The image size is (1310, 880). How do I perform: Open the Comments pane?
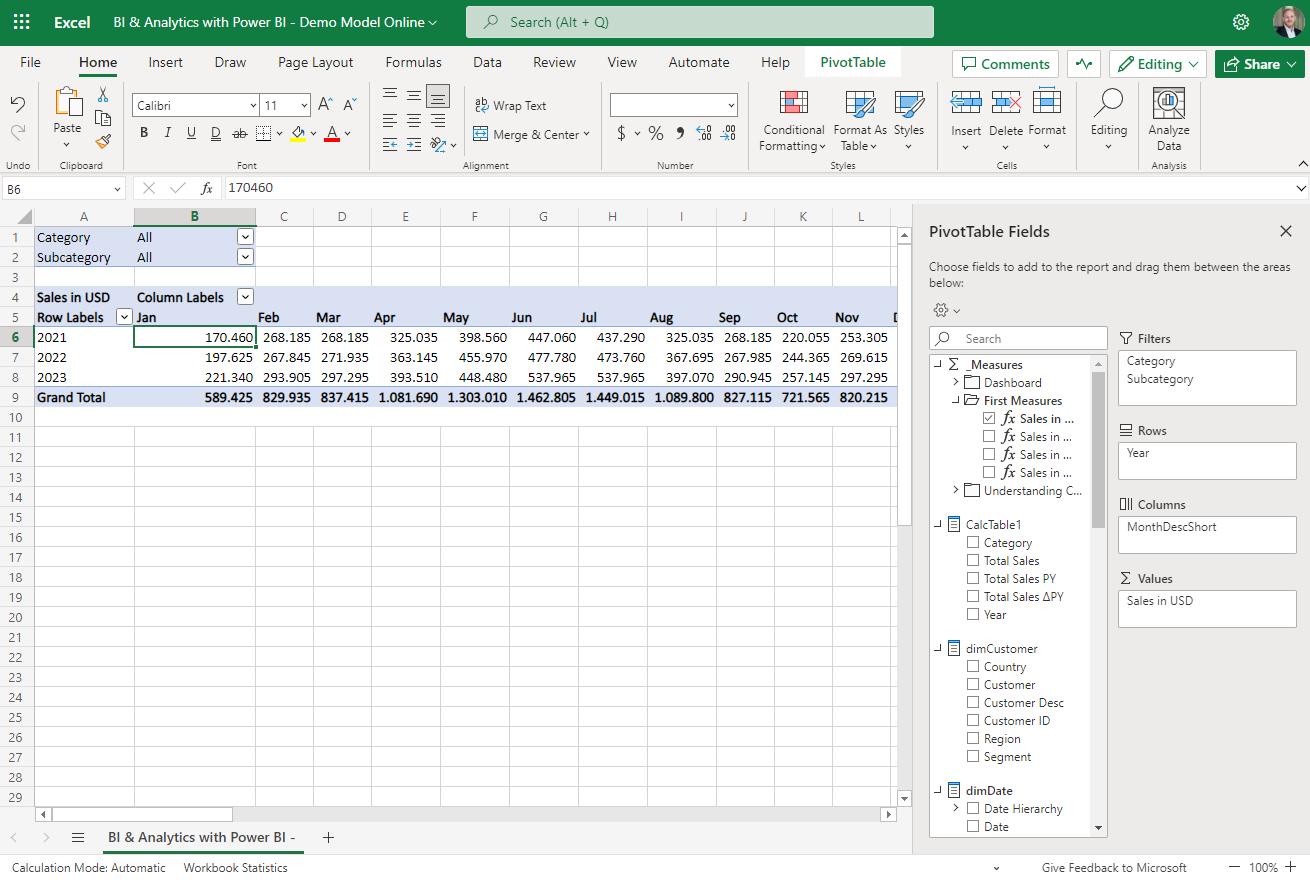click(x=1005, y=64)
